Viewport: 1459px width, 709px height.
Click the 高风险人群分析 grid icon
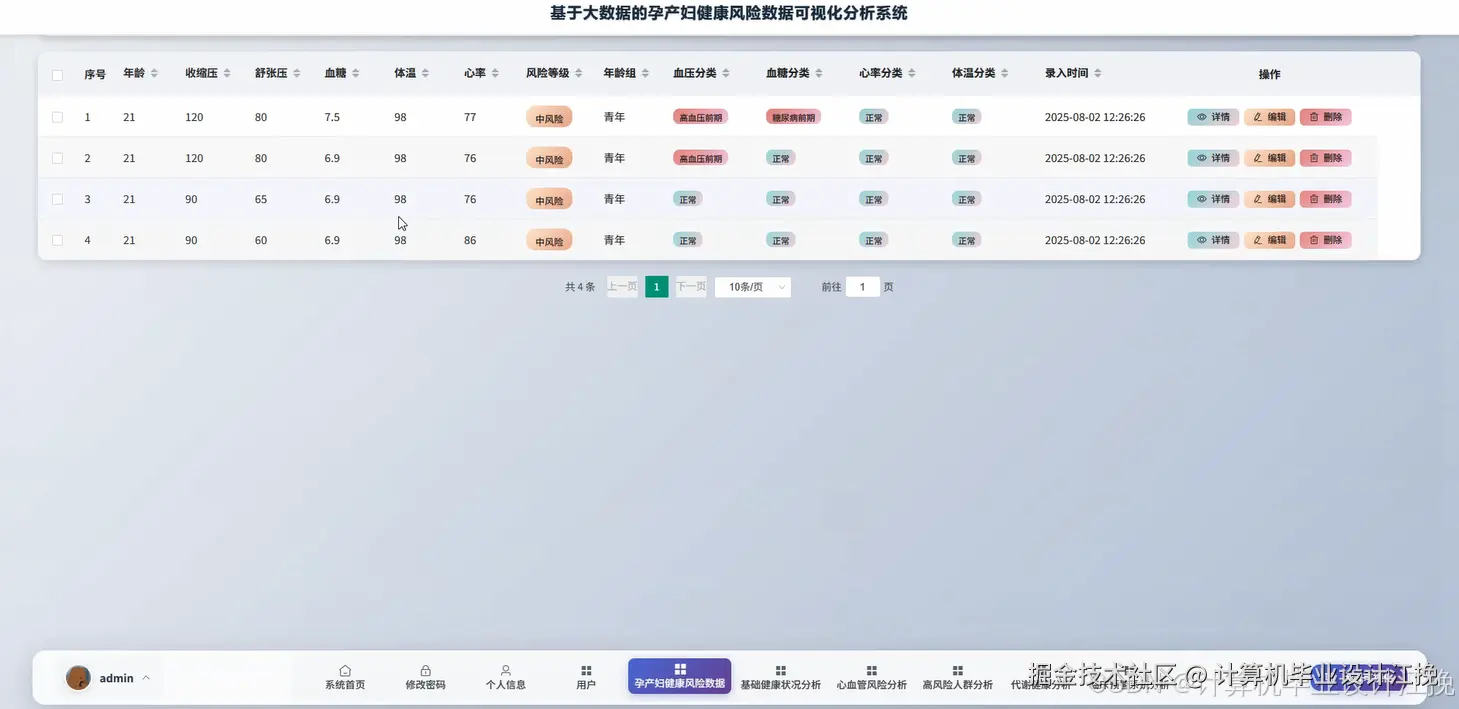point(958,671)
